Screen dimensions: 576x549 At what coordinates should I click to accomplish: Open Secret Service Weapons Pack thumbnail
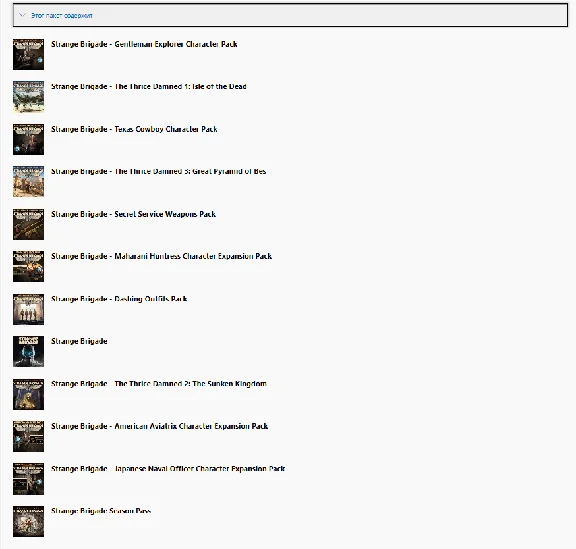28,224
